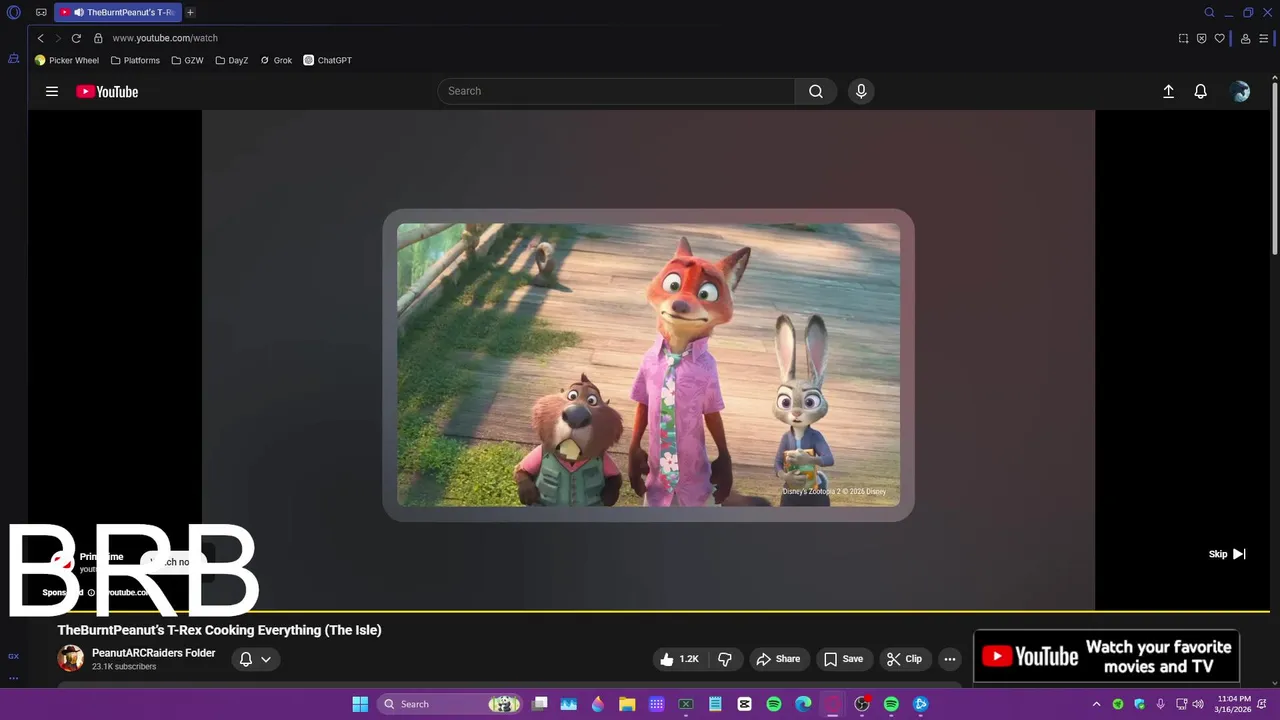Open Opera main menu logo
Image resolution: width=1280 pixels, height=720 pixels.
[14, 12]
